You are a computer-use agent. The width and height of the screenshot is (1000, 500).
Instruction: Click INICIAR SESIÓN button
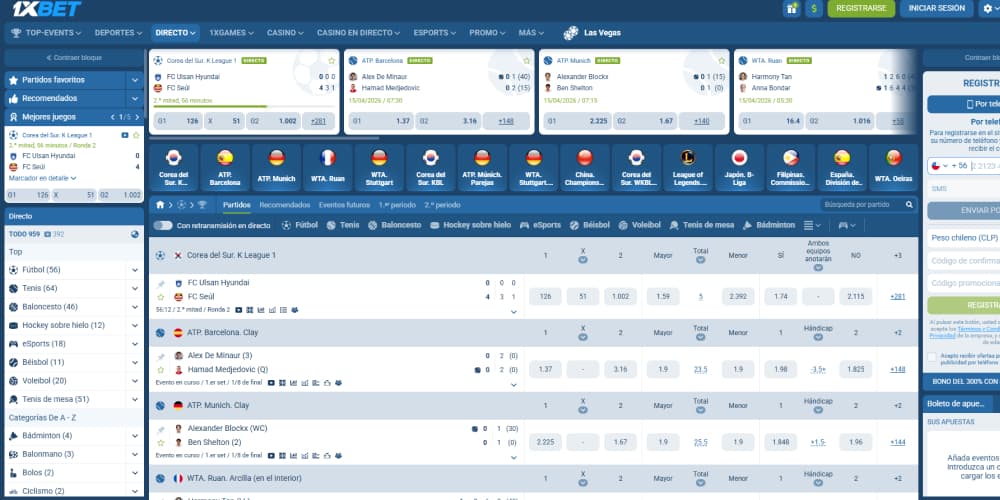(936, 8)
